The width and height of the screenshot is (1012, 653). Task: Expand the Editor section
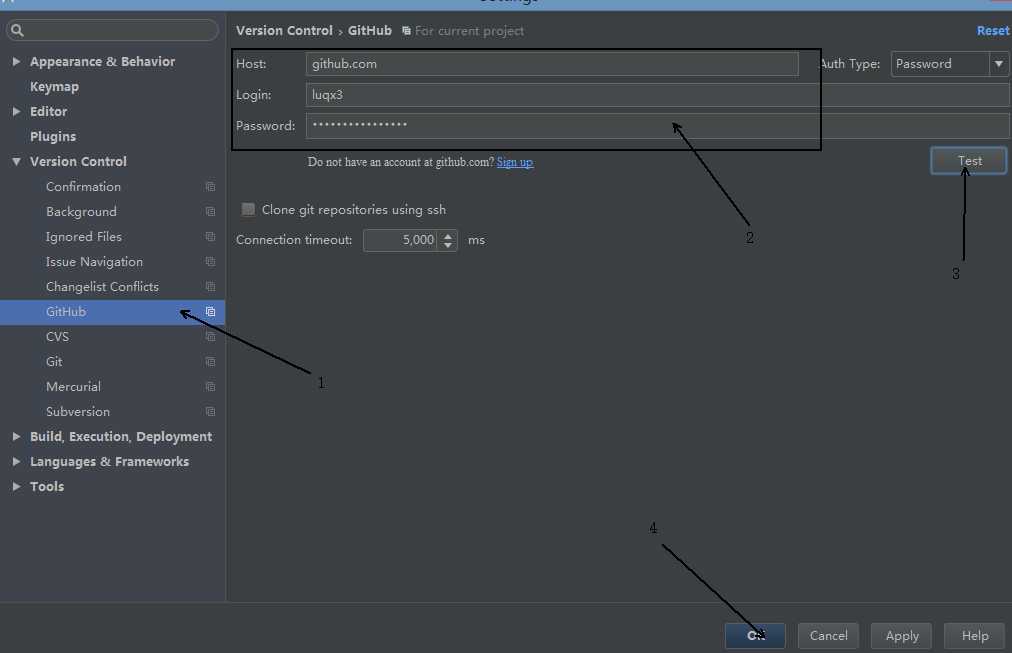tap(16, 111)
